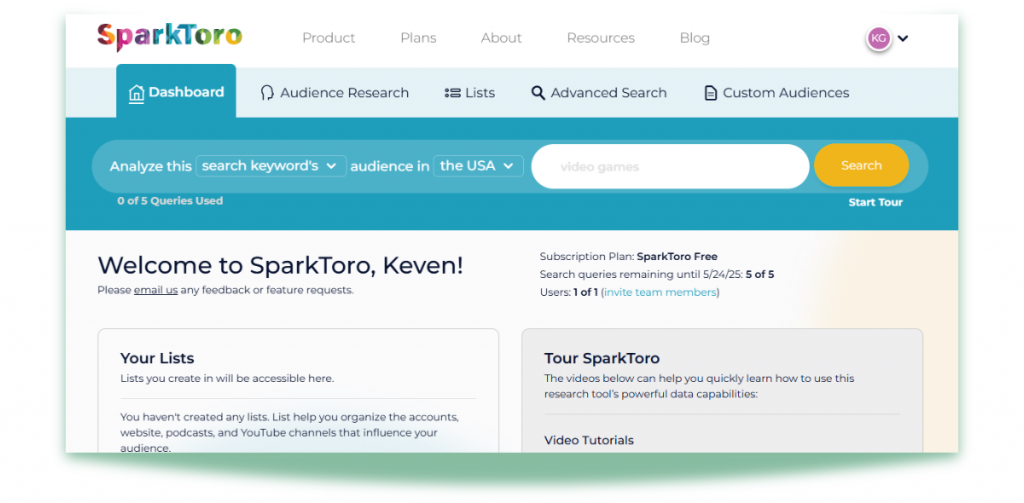Click the Start Tour link

[x=875, y=203]
